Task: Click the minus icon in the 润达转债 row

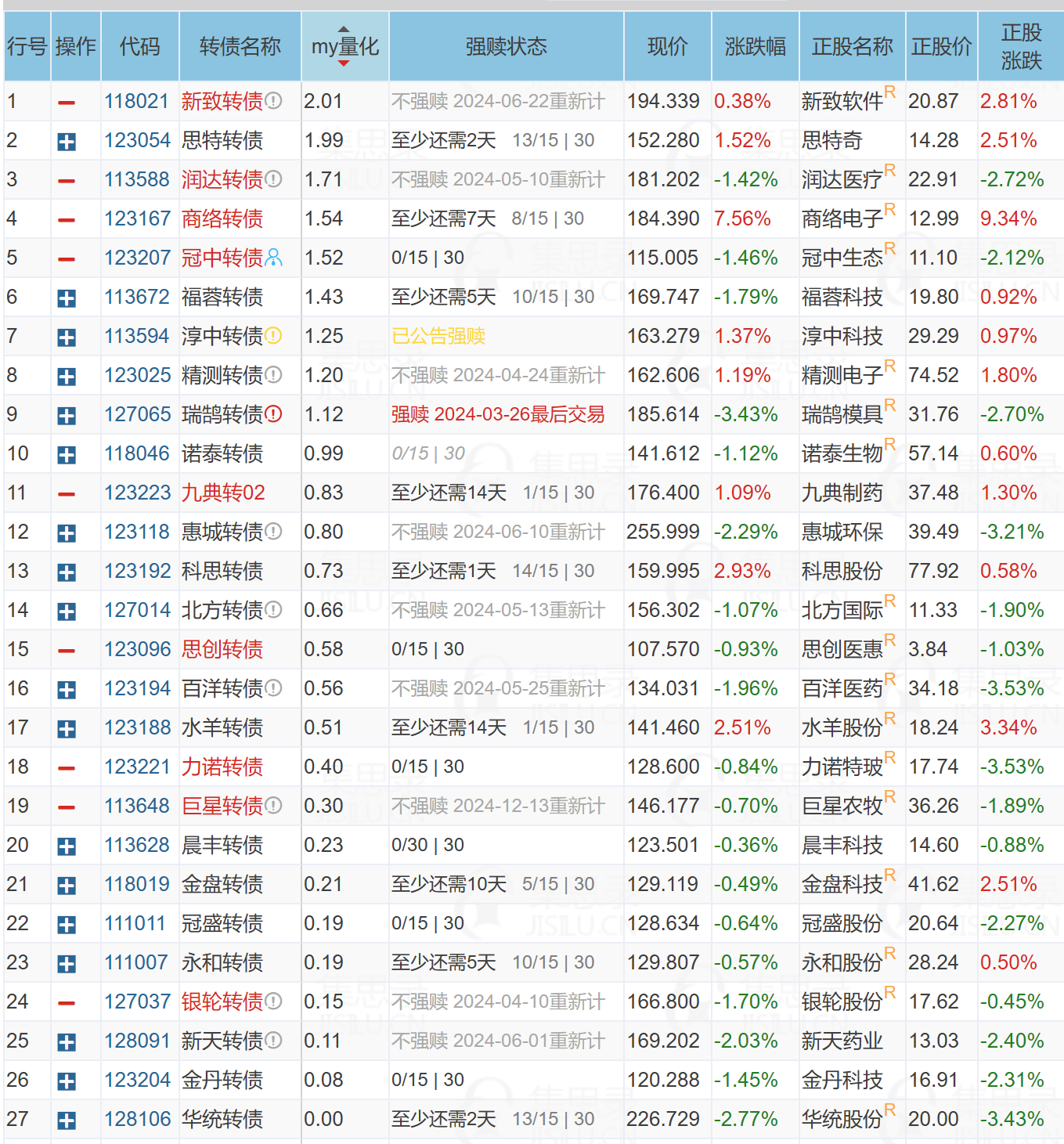Action: (x=67, y=181)
